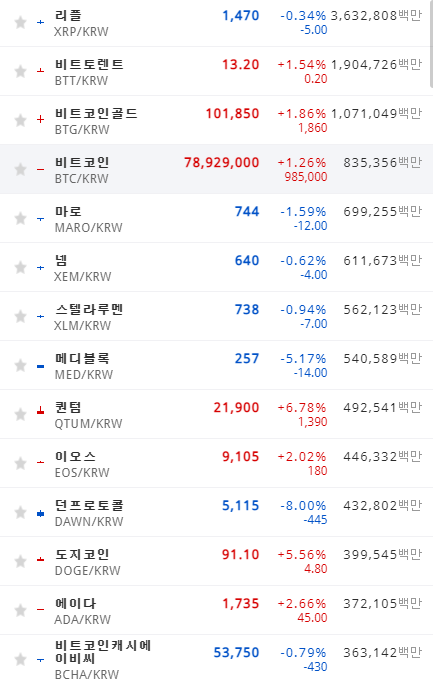Toggle favorite star for BTC/KRW
The height and width of the screenshot is (681, 433).
(x=20, y=169)
